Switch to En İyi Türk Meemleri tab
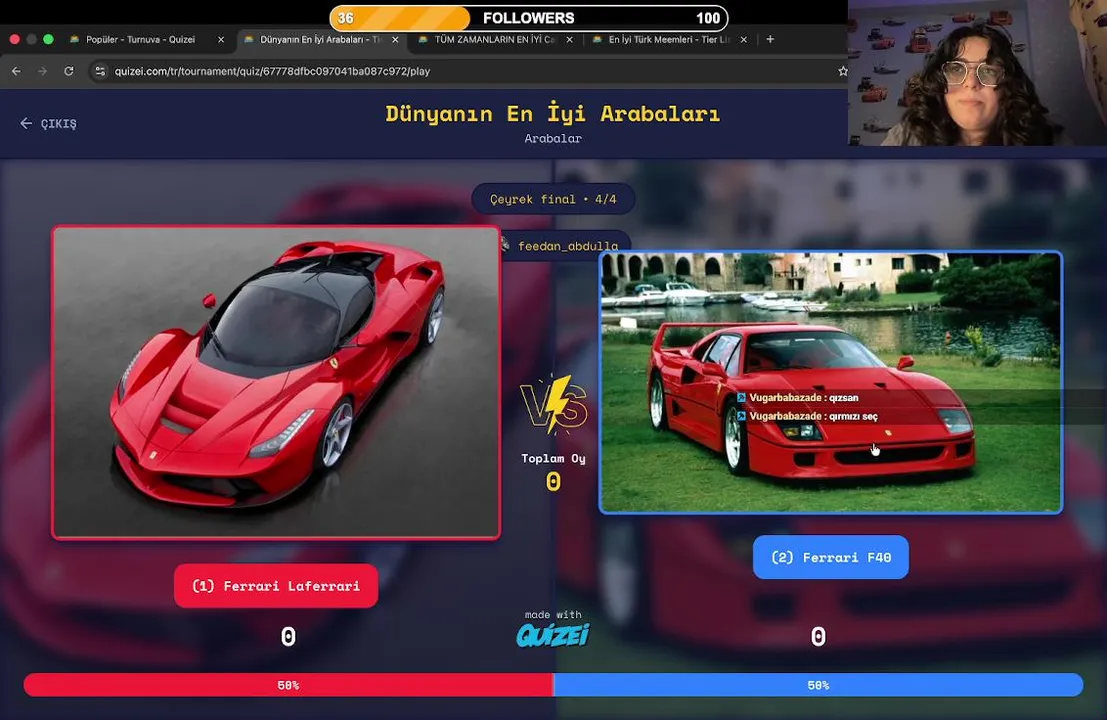Screen dimensions: 1107x720 [x=667, y=40]
